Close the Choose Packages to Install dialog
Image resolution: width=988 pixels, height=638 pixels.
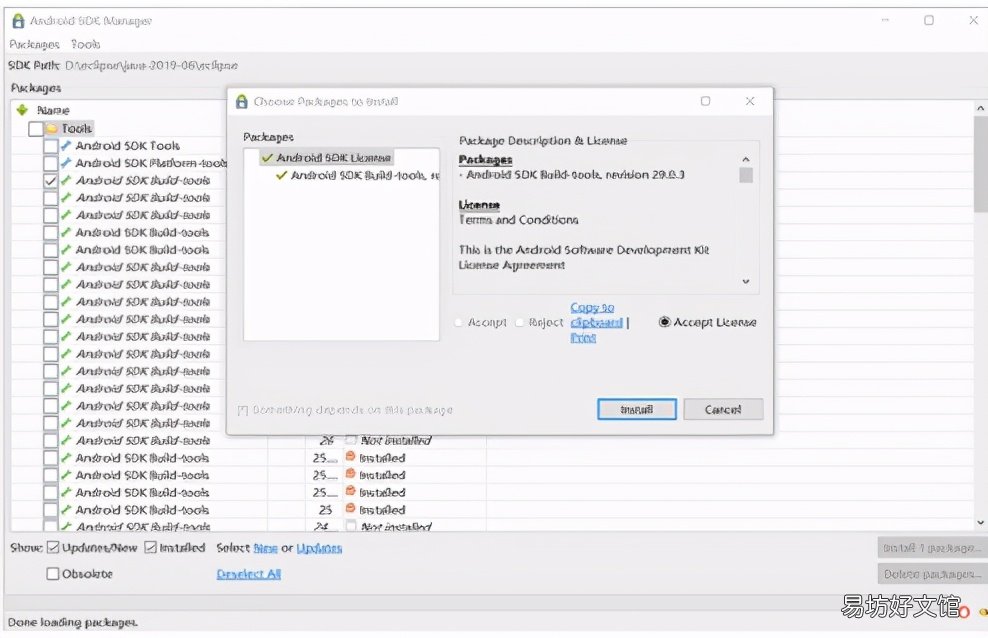750,101
